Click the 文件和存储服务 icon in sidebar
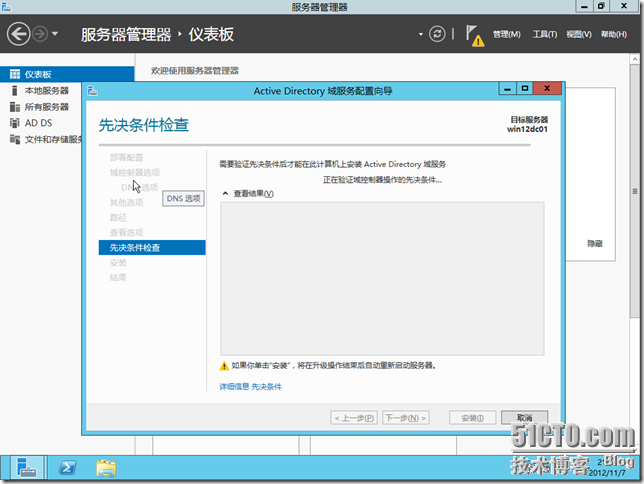This screenshot has width=644, height=484. tap(15, 139)
